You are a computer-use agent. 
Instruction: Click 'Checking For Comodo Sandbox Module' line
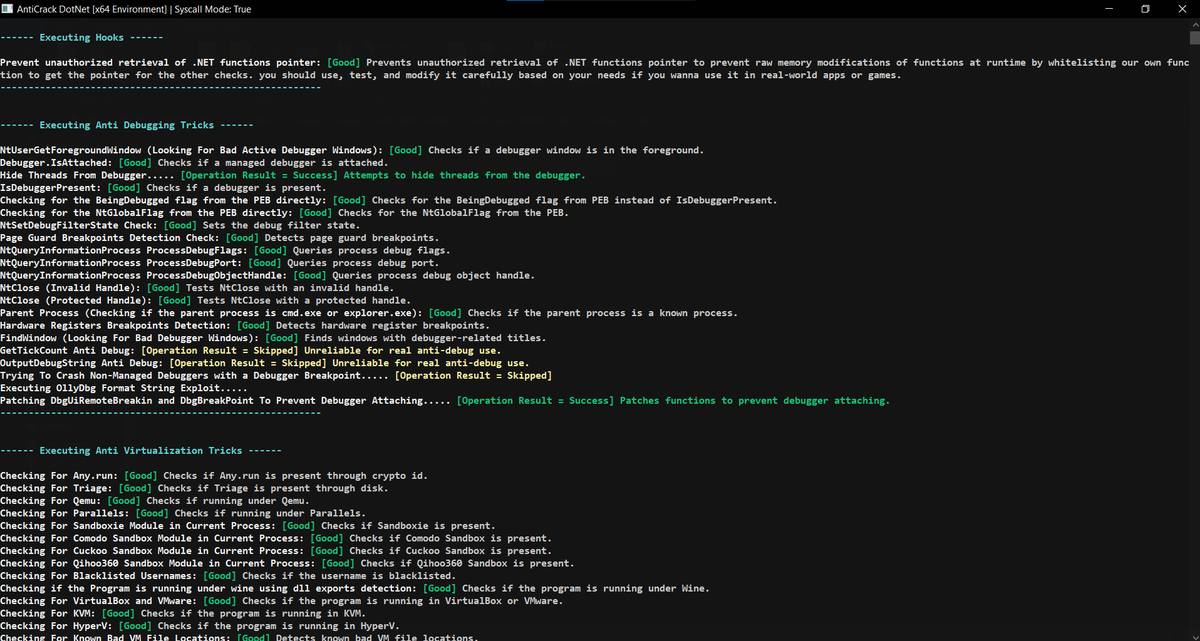[x=275, y=538]
